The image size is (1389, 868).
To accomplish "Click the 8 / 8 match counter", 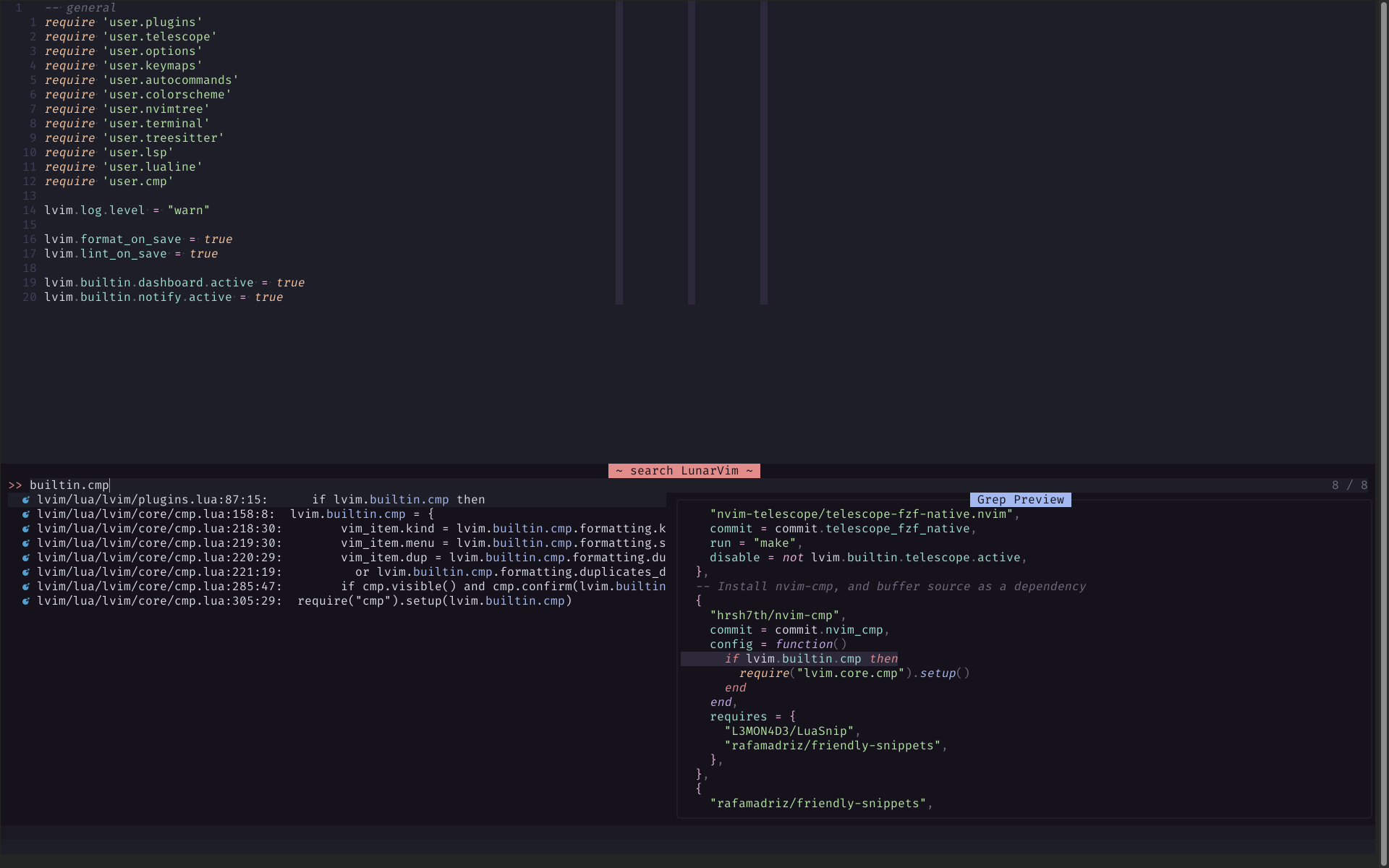I will coord(1348,485).
